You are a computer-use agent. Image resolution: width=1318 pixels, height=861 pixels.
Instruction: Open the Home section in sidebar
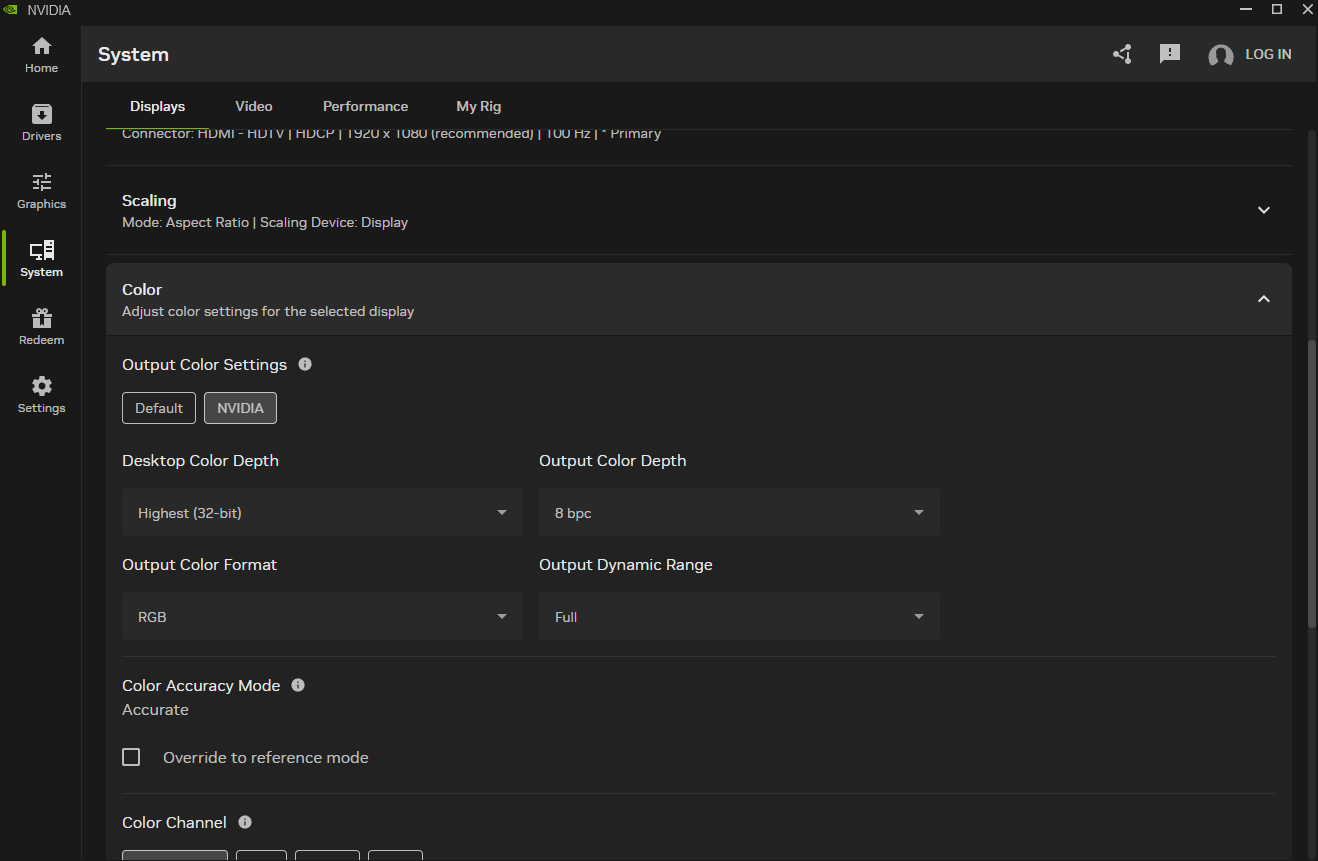pyautogui.click(x=41, y=55)
